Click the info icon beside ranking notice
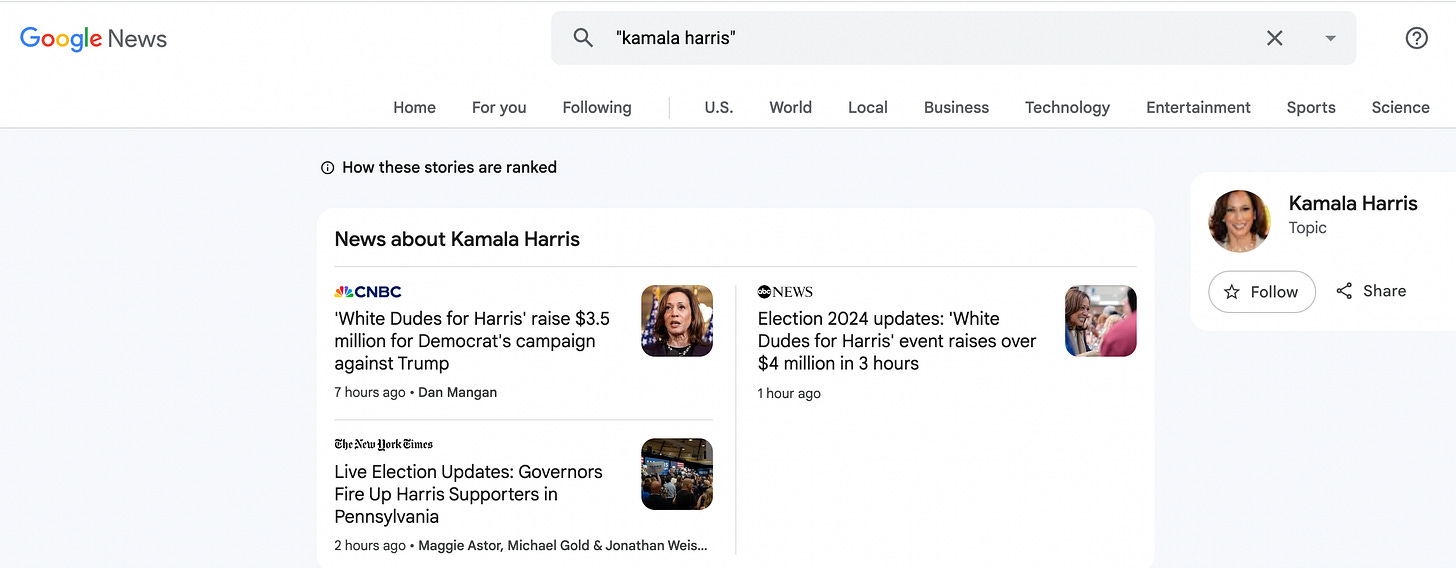 pos(327,168)
